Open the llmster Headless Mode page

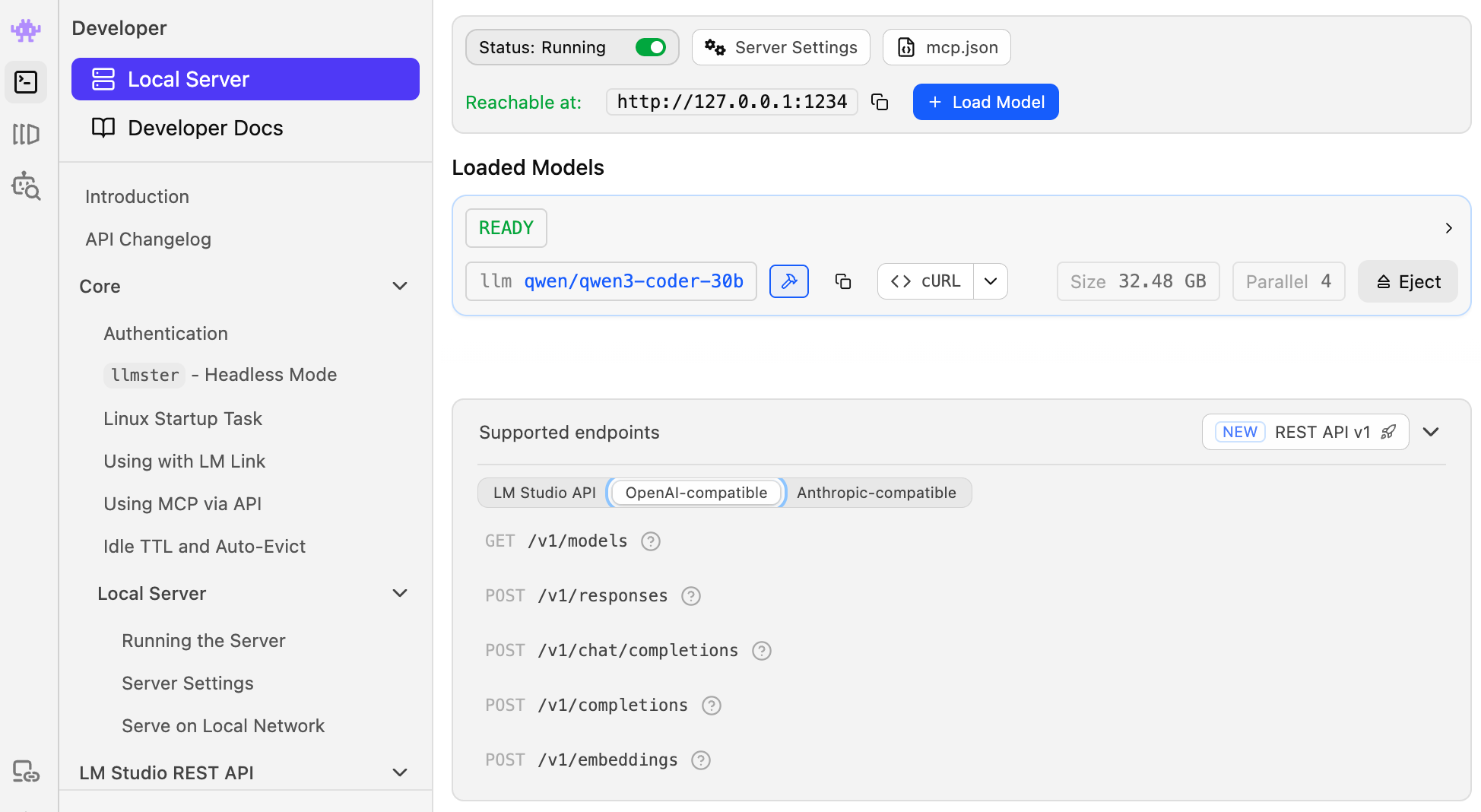[x=220, y=374]
